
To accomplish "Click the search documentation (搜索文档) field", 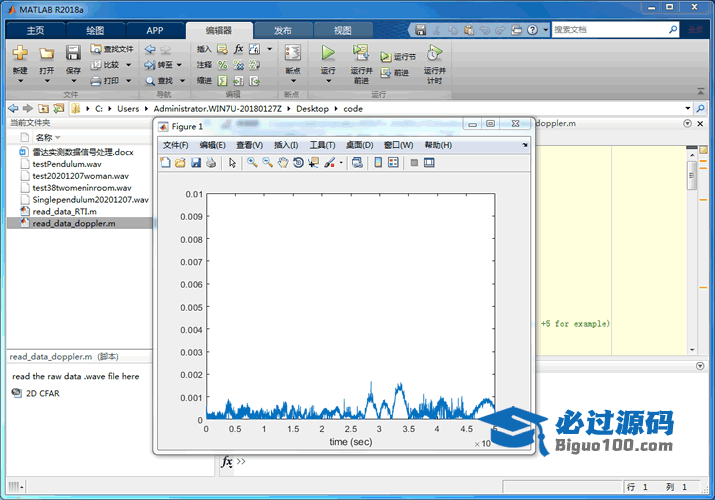I will point(608,30).
